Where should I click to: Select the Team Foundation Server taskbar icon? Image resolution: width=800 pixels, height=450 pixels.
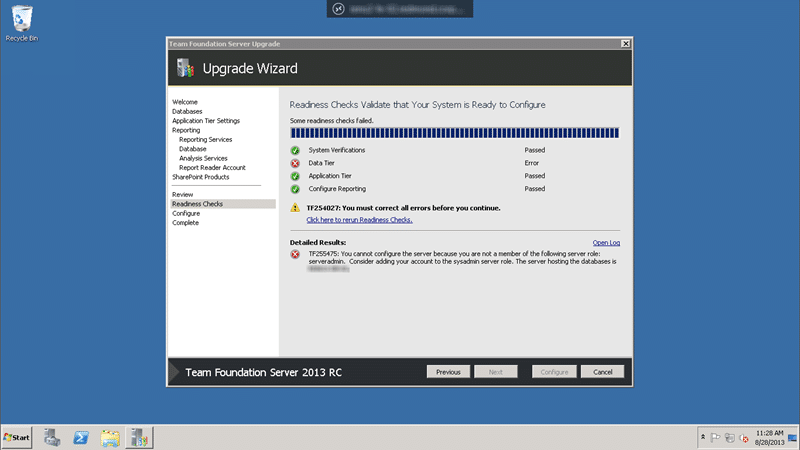(x=139, y=438)
